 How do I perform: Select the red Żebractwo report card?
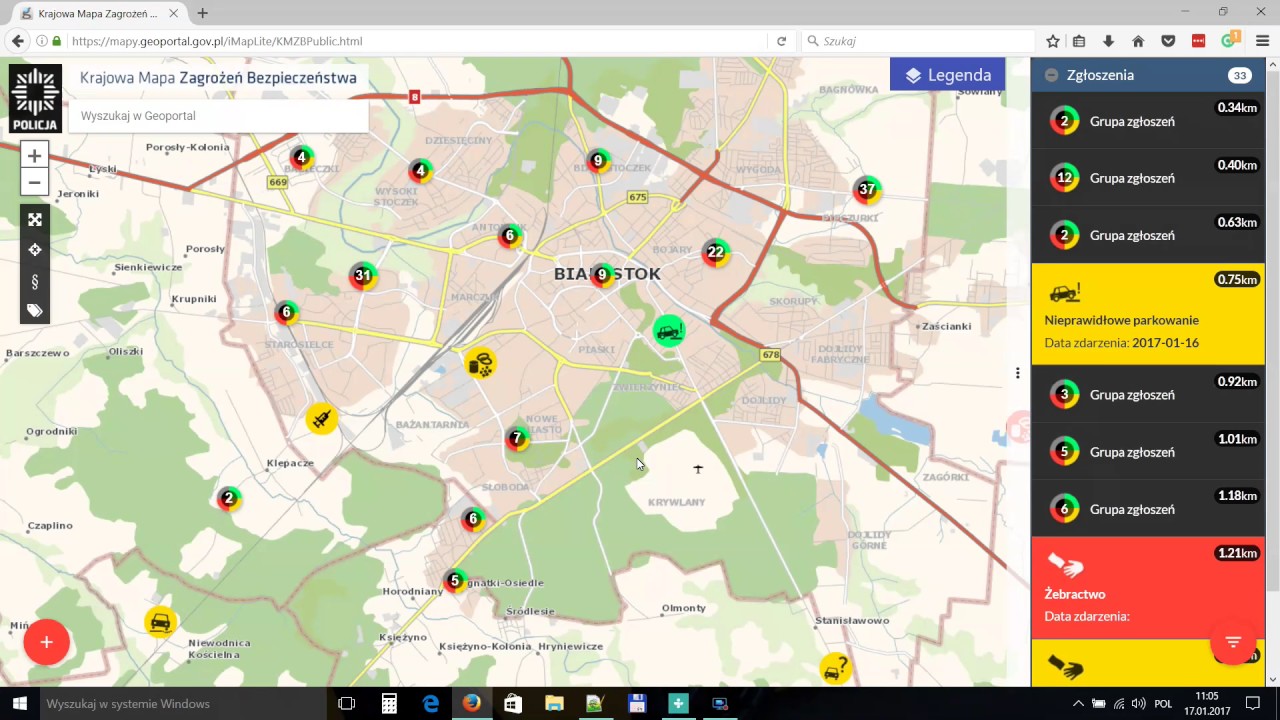[x=1148, y=588]
